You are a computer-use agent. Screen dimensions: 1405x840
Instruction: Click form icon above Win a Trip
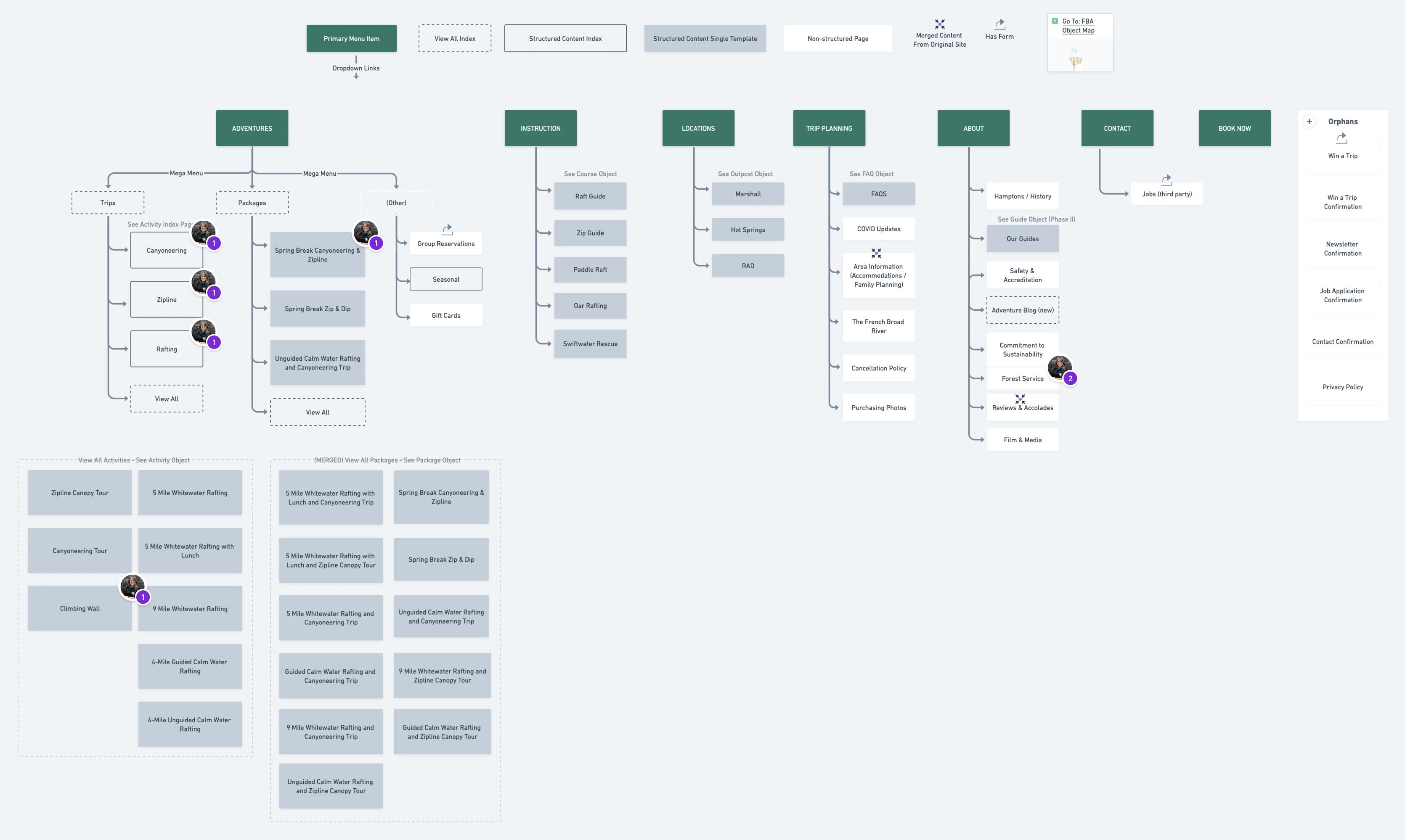pyautogui.click(x=1341, y=137)
